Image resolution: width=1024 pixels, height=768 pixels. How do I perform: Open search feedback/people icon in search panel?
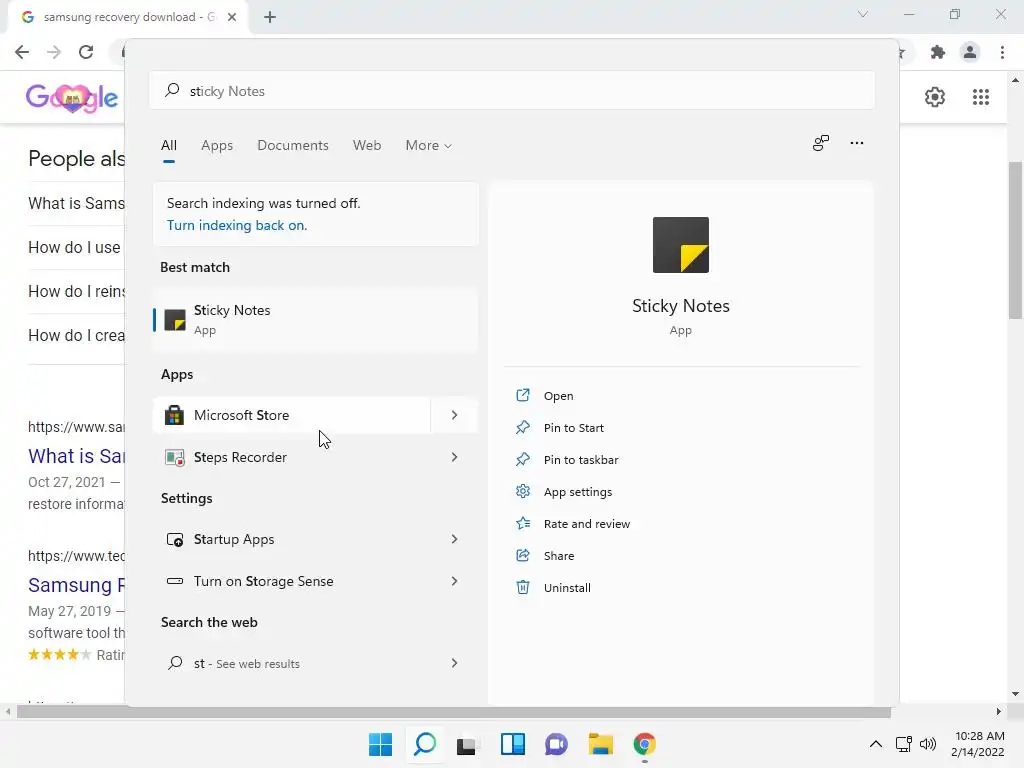coord(821,143)
